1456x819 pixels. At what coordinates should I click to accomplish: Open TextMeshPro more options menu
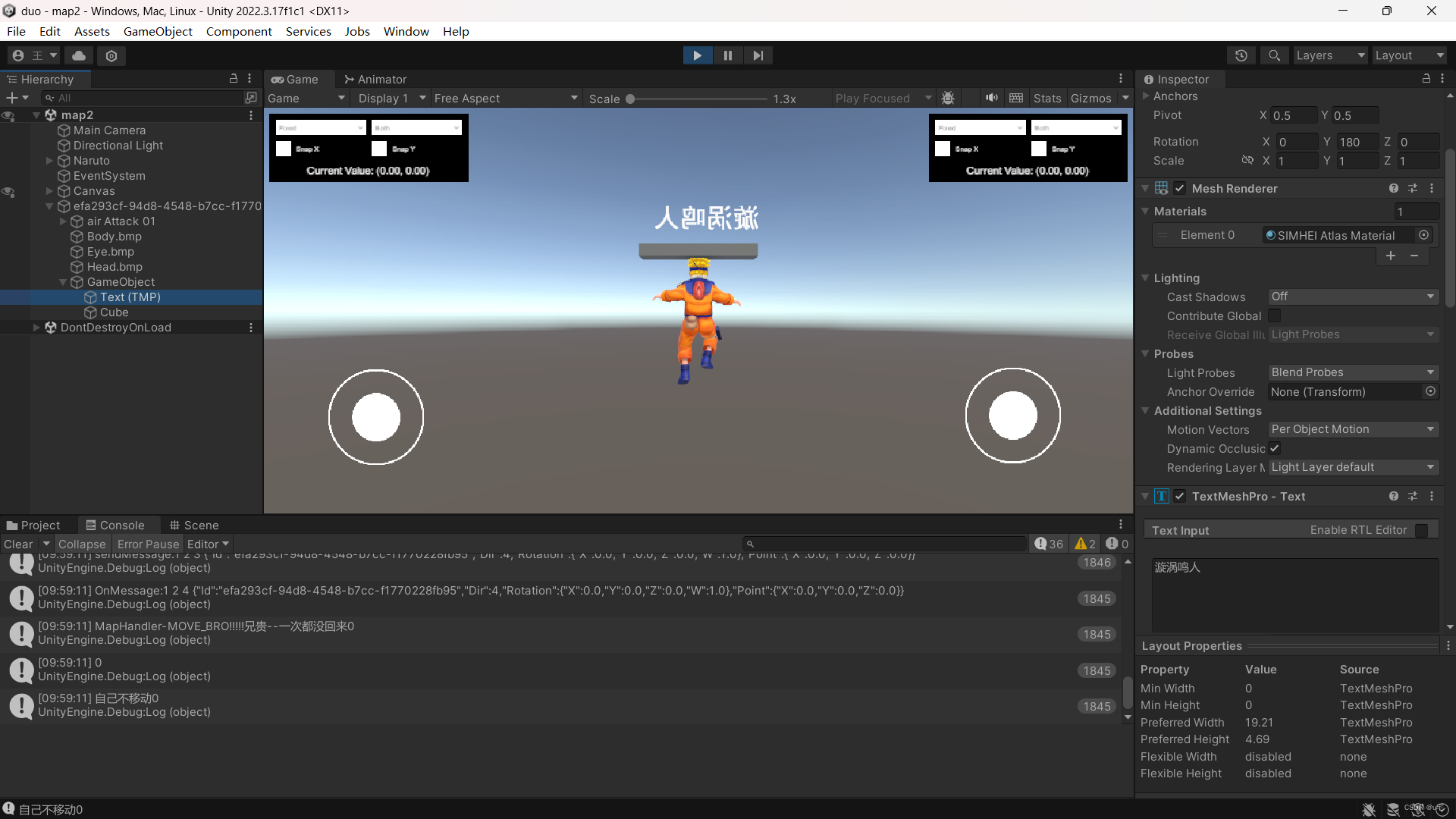(1432, 496)
